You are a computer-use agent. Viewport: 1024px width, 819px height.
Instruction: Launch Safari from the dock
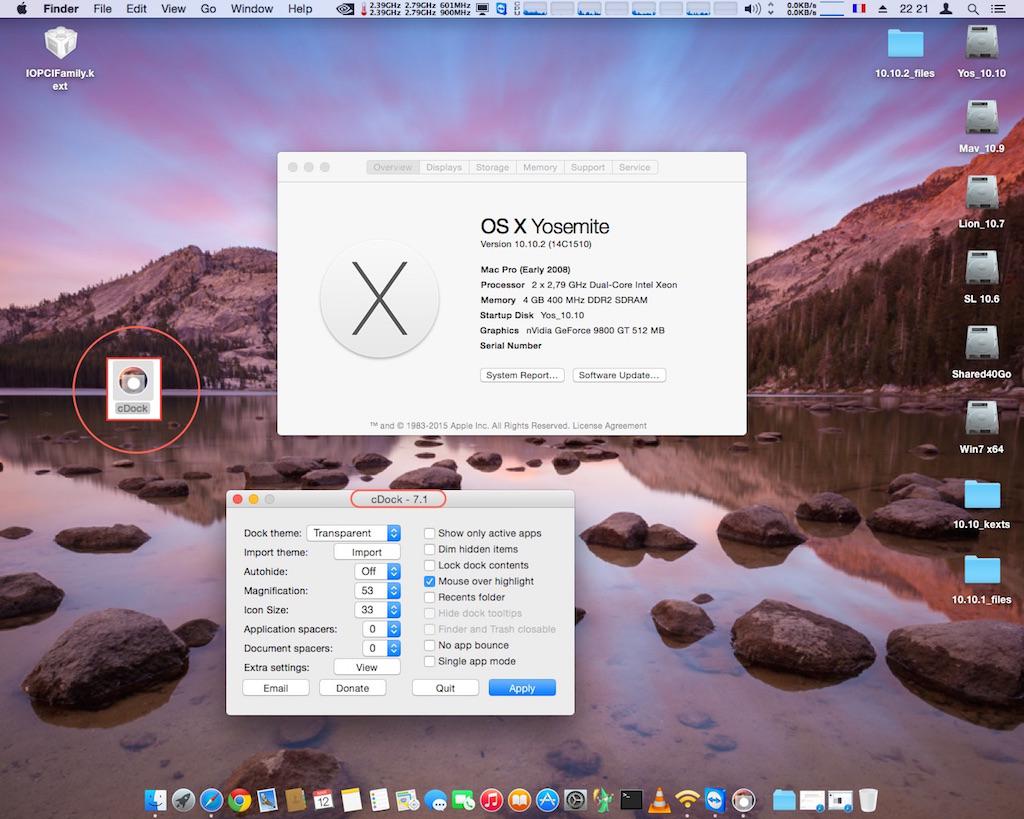tap(211, 800)
